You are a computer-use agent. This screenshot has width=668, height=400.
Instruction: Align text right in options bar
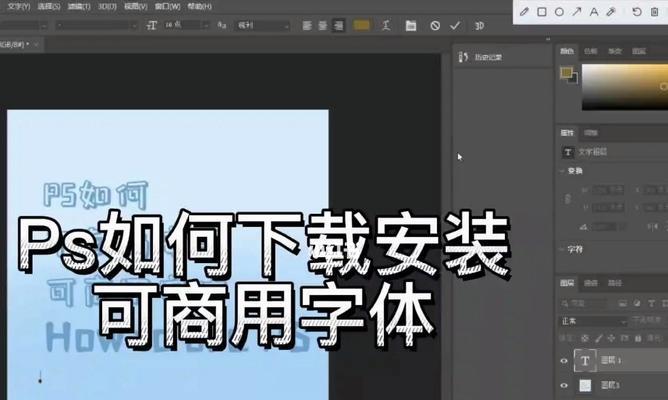[339, 26]
